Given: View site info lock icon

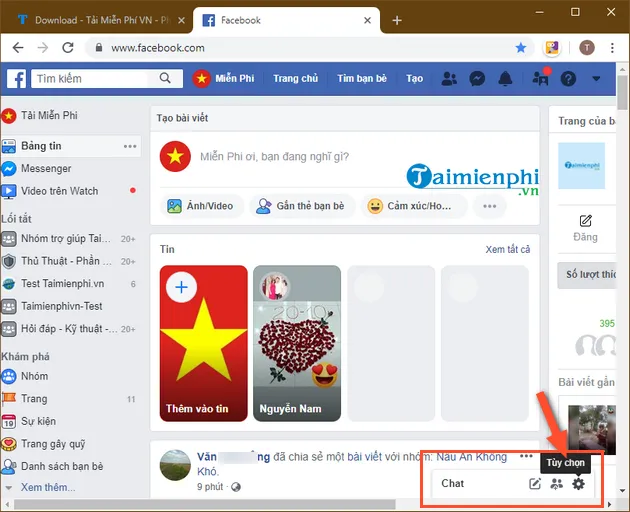Looking at the screenshot, I should tap(99, 48).
